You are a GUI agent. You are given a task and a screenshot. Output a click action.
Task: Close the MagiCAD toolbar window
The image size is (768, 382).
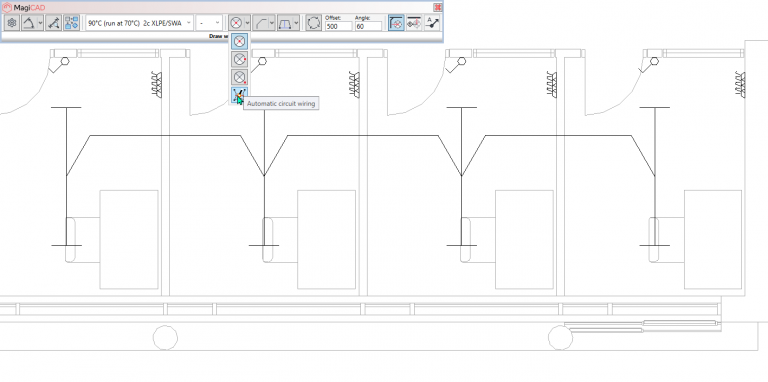click(437, 7)
